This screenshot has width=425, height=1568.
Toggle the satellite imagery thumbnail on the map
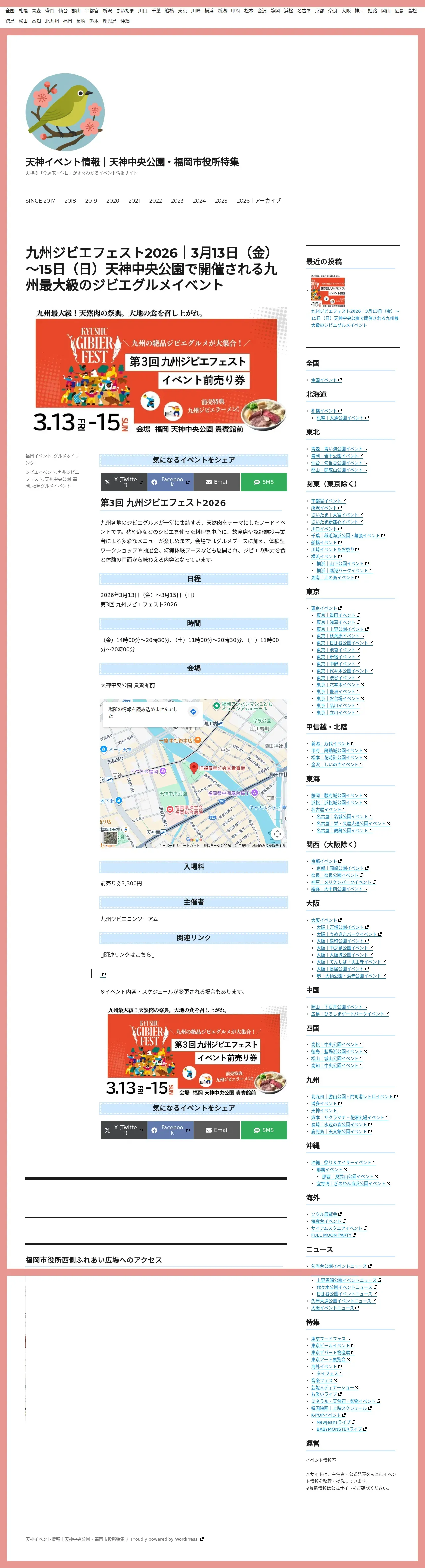[x=110, y=837]
